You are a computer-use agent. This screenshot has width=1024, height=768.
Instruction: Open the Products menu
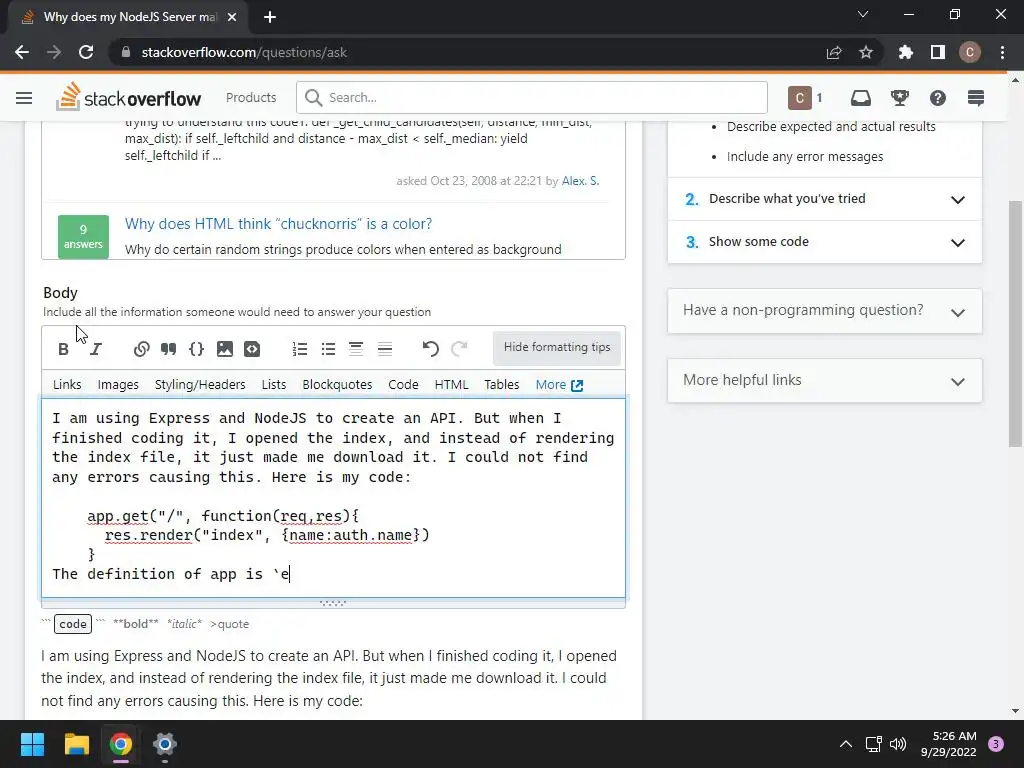point(251,97)
